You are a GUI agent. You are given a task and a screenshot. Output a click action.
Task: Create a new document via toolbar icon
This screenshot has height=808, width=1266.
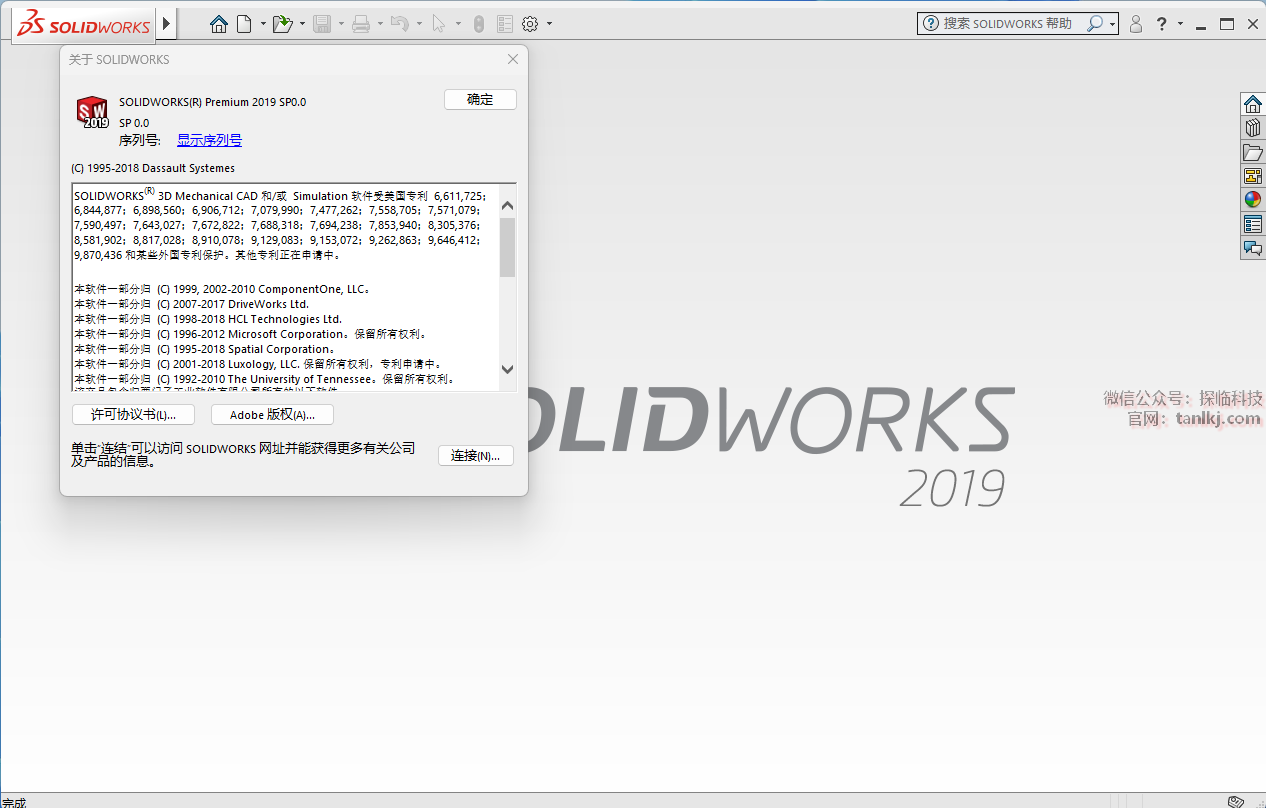point(244,24)
